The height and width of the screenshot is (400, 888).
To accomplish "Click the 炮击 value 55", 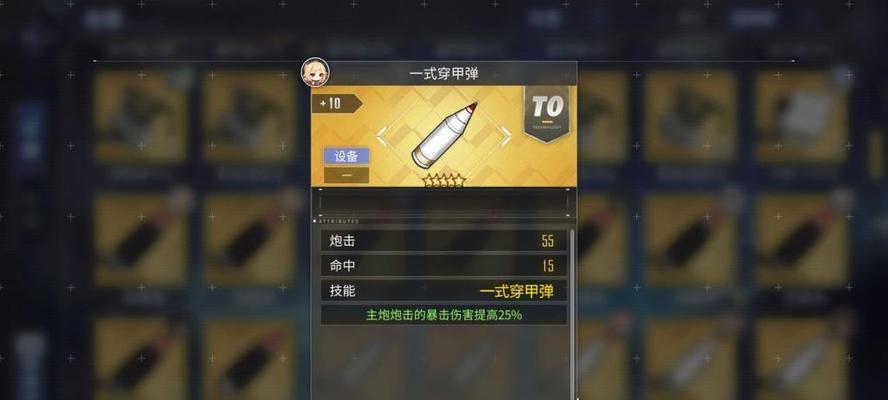I will 548,241.
